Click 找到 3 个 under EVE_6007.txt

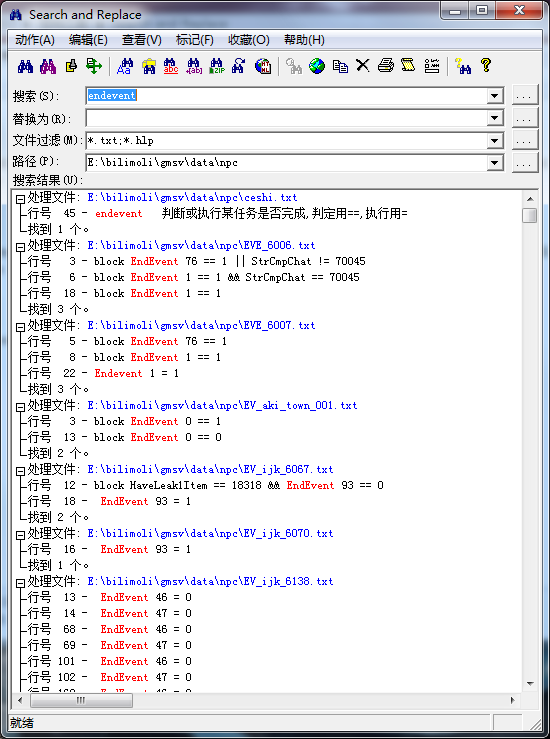58,389
